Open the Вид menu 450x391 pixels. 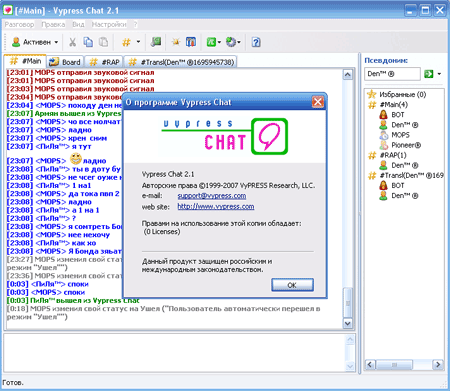click(x=78, y=24)
